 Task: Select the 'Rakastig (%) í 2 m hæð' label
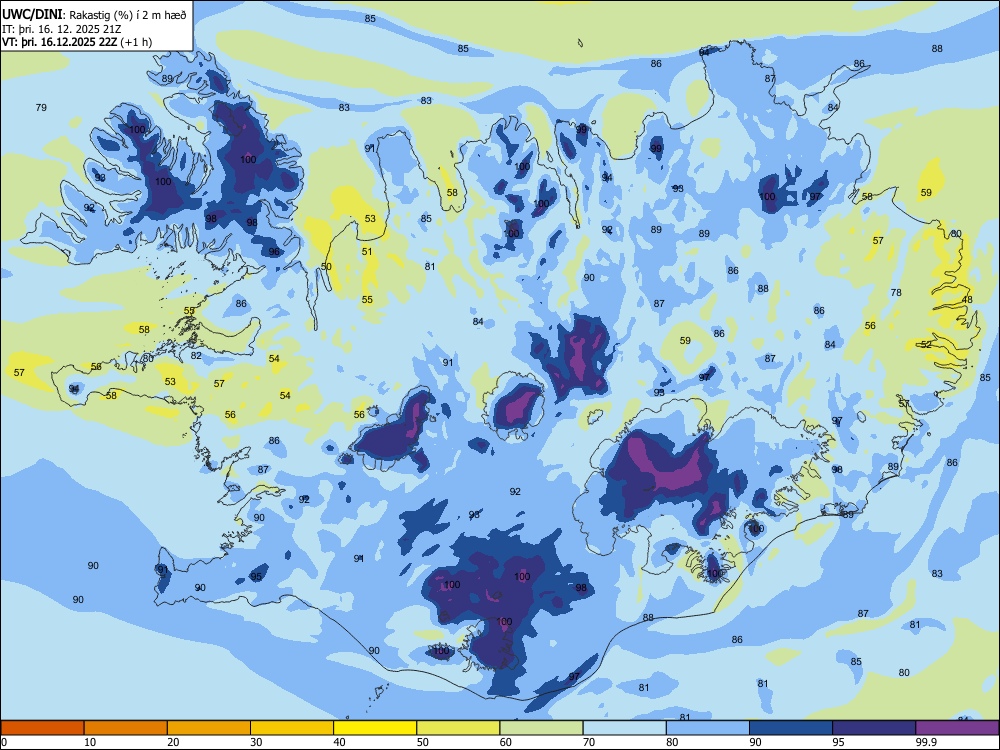click(x=128, y=15)
